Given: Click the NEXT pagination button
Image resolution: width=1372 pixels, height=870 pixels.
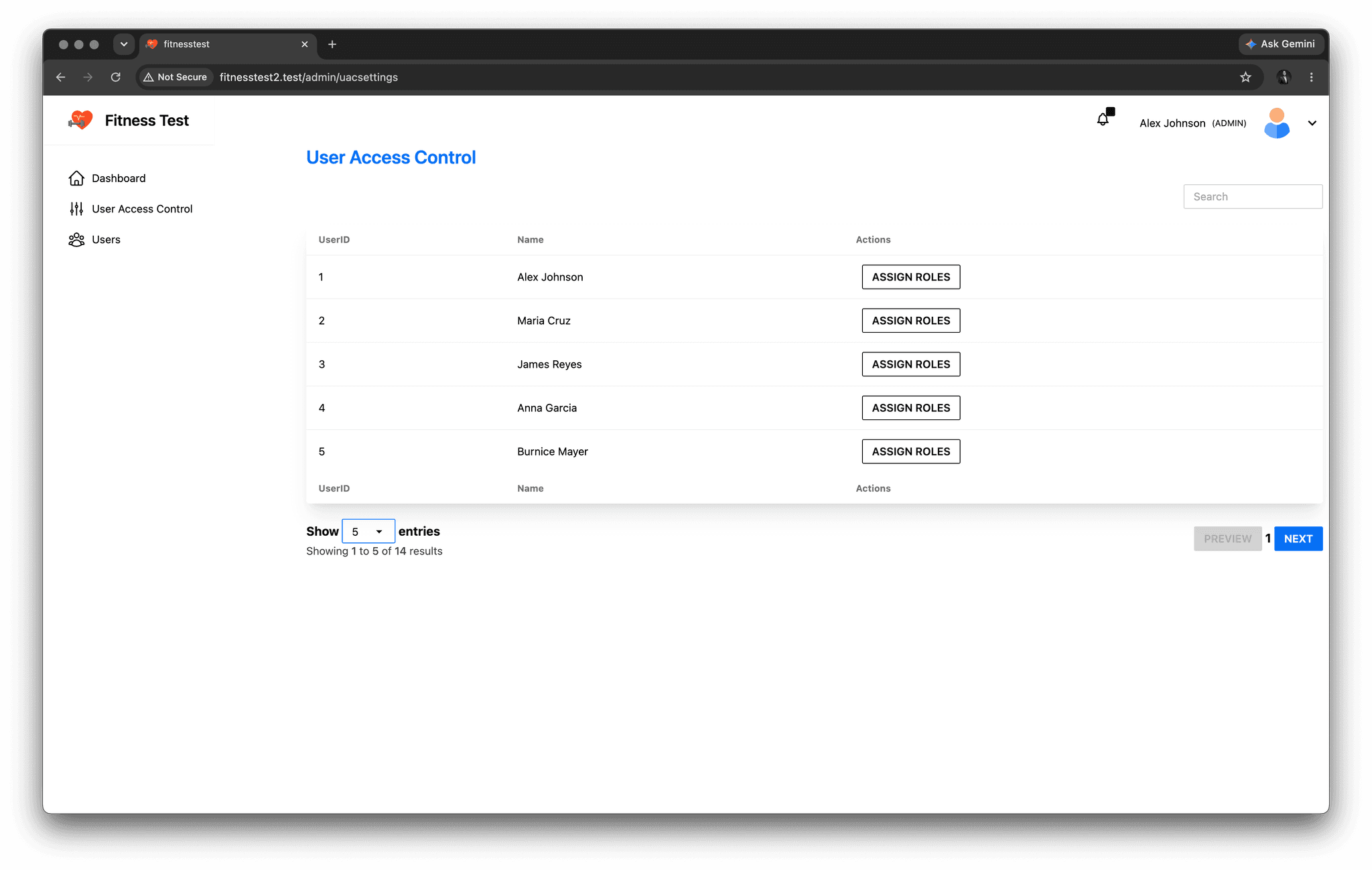Looking at the screenshot, I should click(1298, 538).
